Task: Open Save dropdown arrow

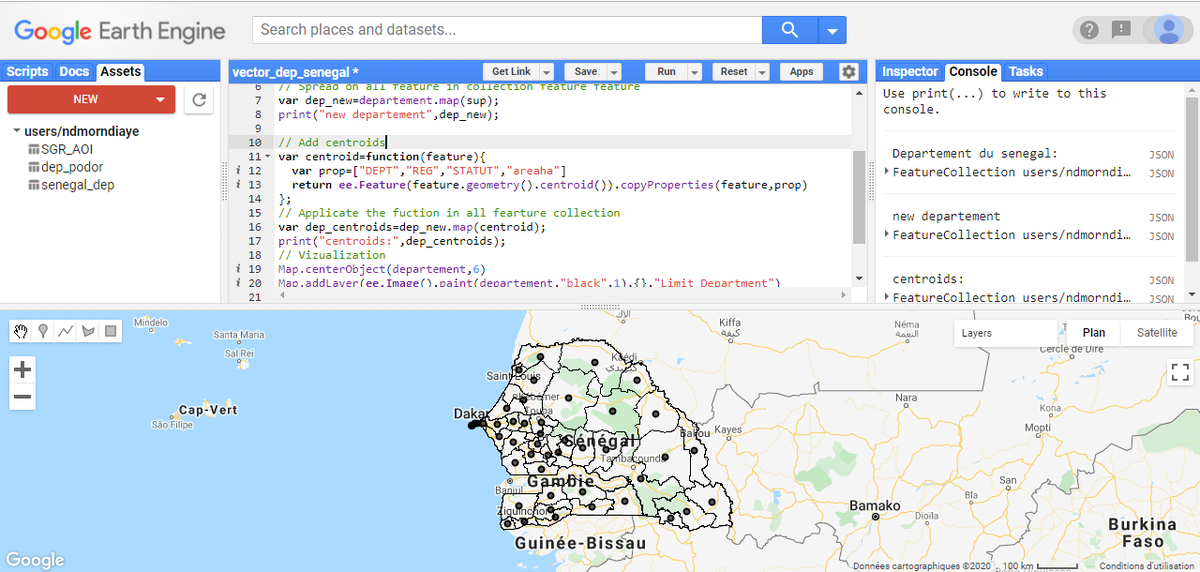Action: 614,72
